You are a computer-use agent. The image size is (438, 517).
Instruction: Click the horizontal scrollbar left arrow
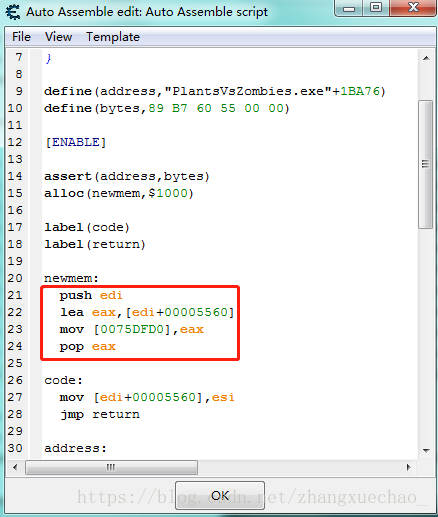(15, 467)
